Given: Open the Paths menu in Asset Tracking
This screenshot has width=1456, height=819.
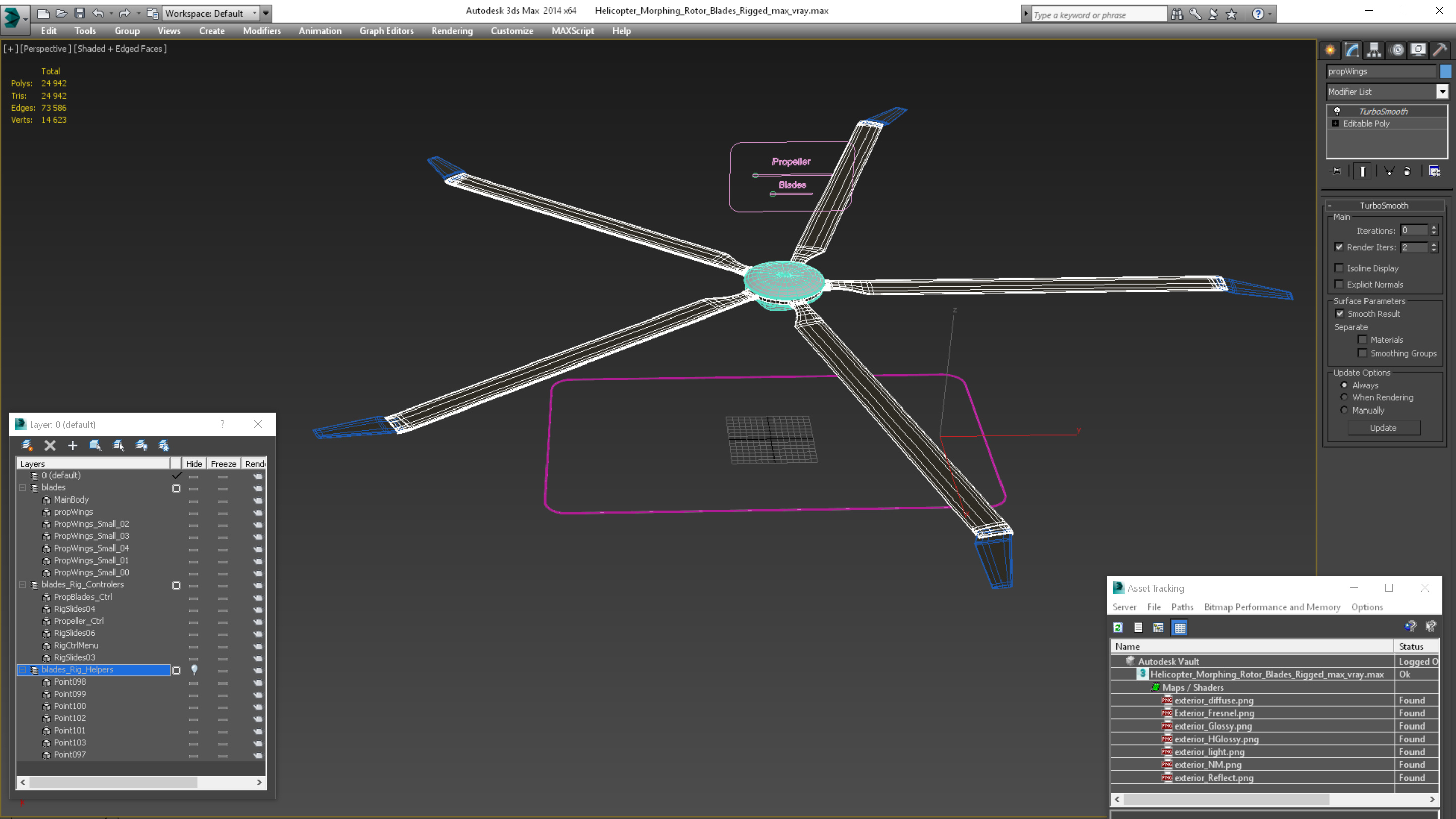Looking at the screenshot, I should [1182, 607].
